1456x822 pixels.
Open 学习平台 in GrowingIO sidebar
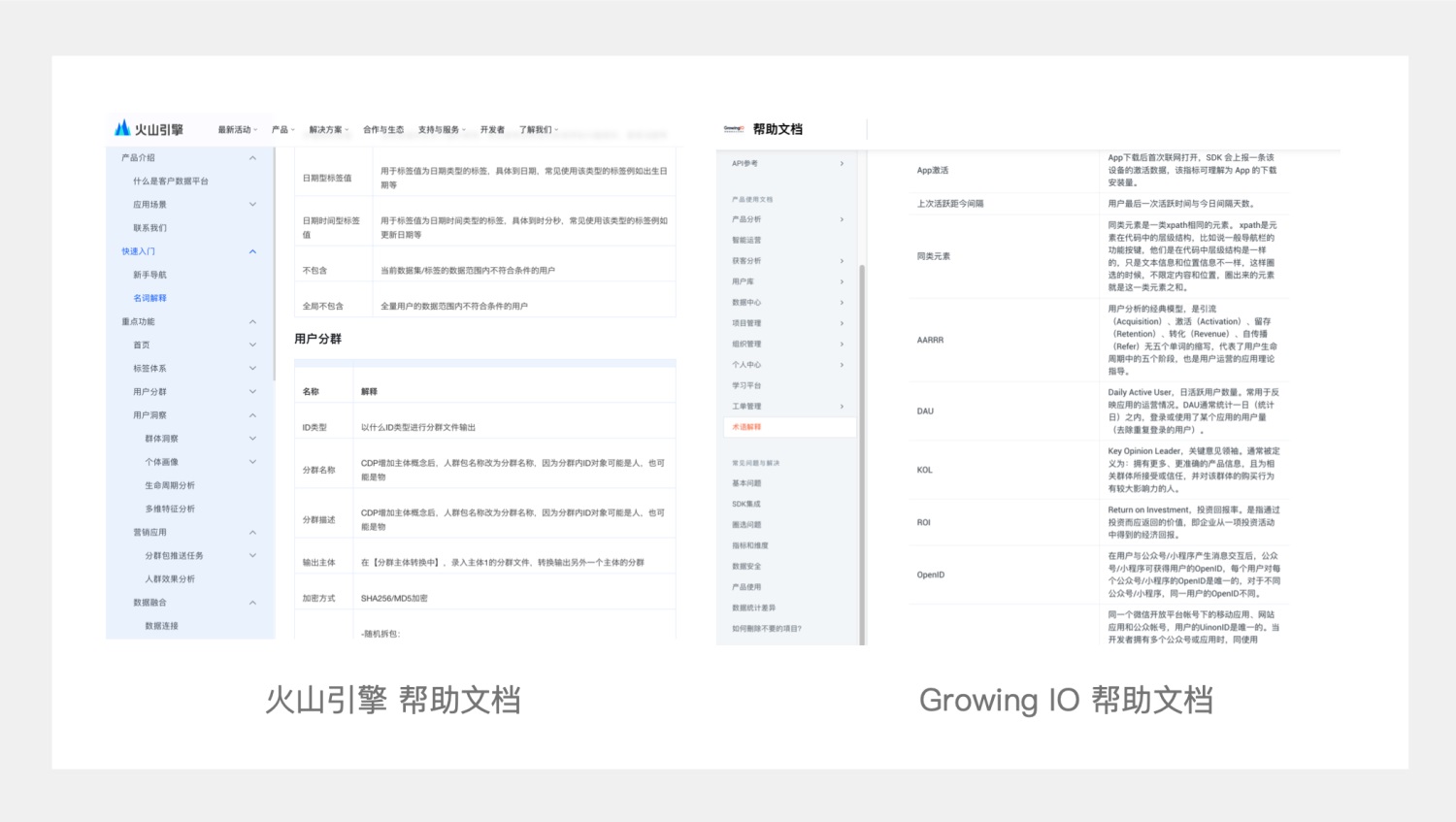pyautogui.click(x=746, y=385)
